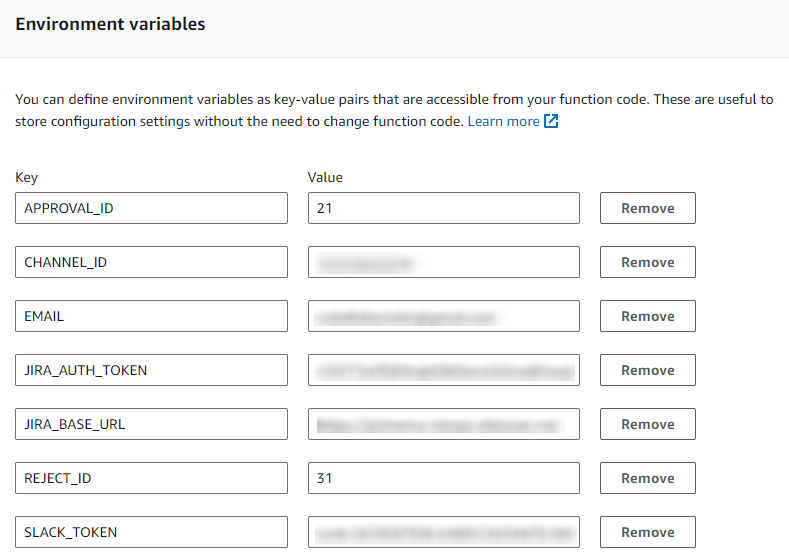Click the REJECT_ID key field

coord(151,478)
